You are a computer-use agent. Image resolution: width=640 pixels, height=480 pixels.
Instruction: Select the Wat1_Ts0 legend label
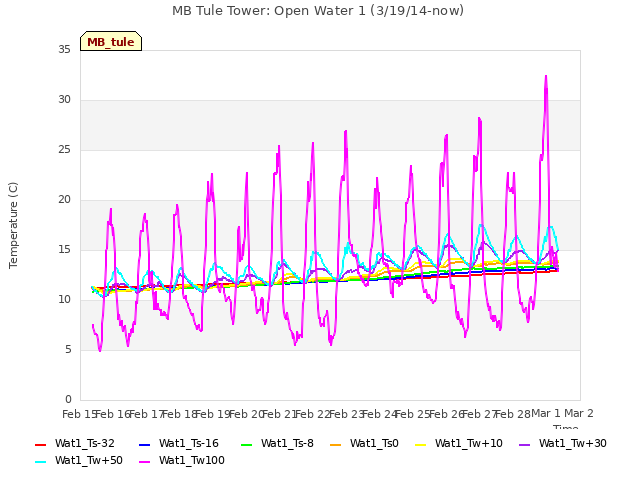click(374, 444)
